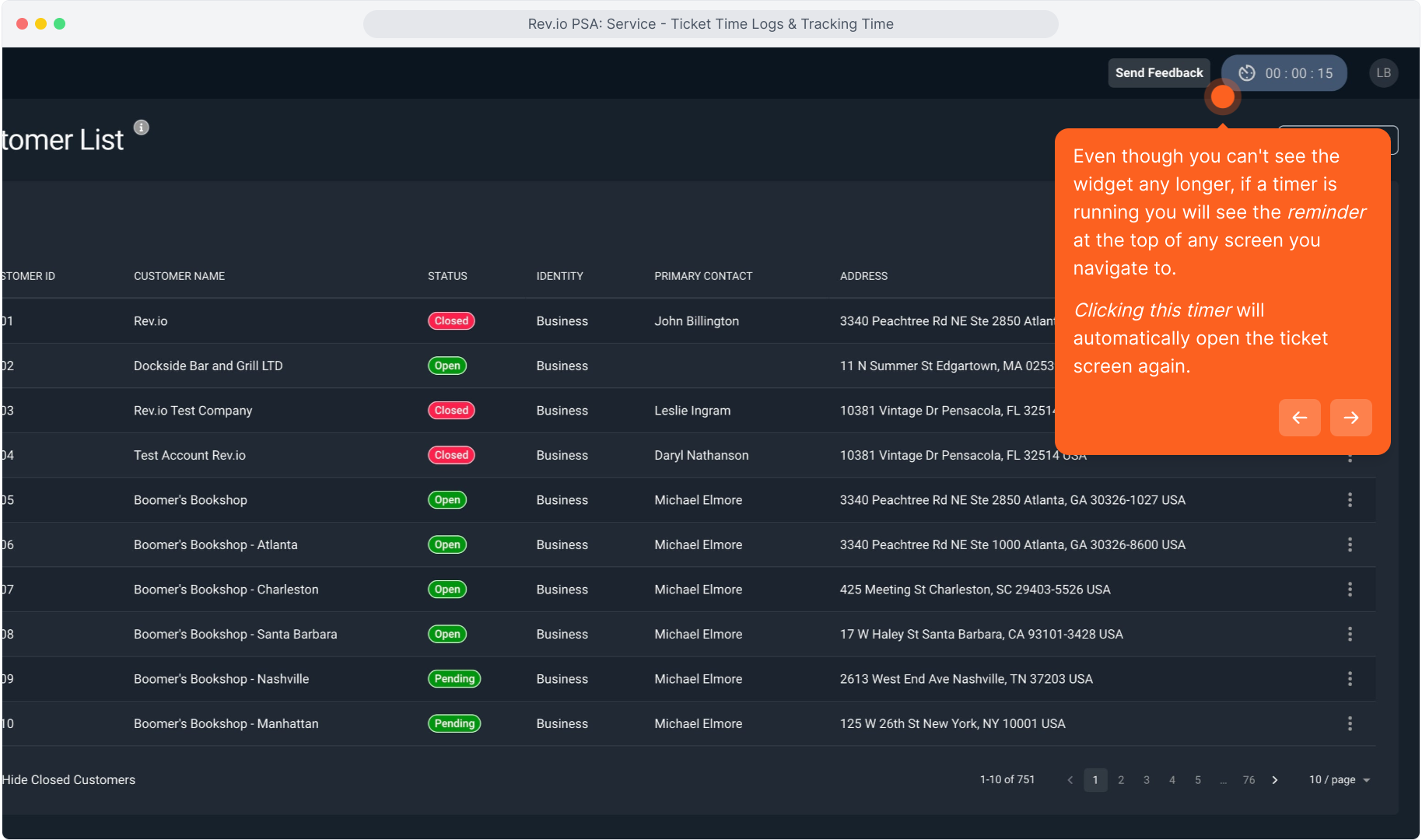Open row menu for Boomer's Bookshop - Atlanta
The height and width of the screenshot is (840, 1422).
(1350, 544)
